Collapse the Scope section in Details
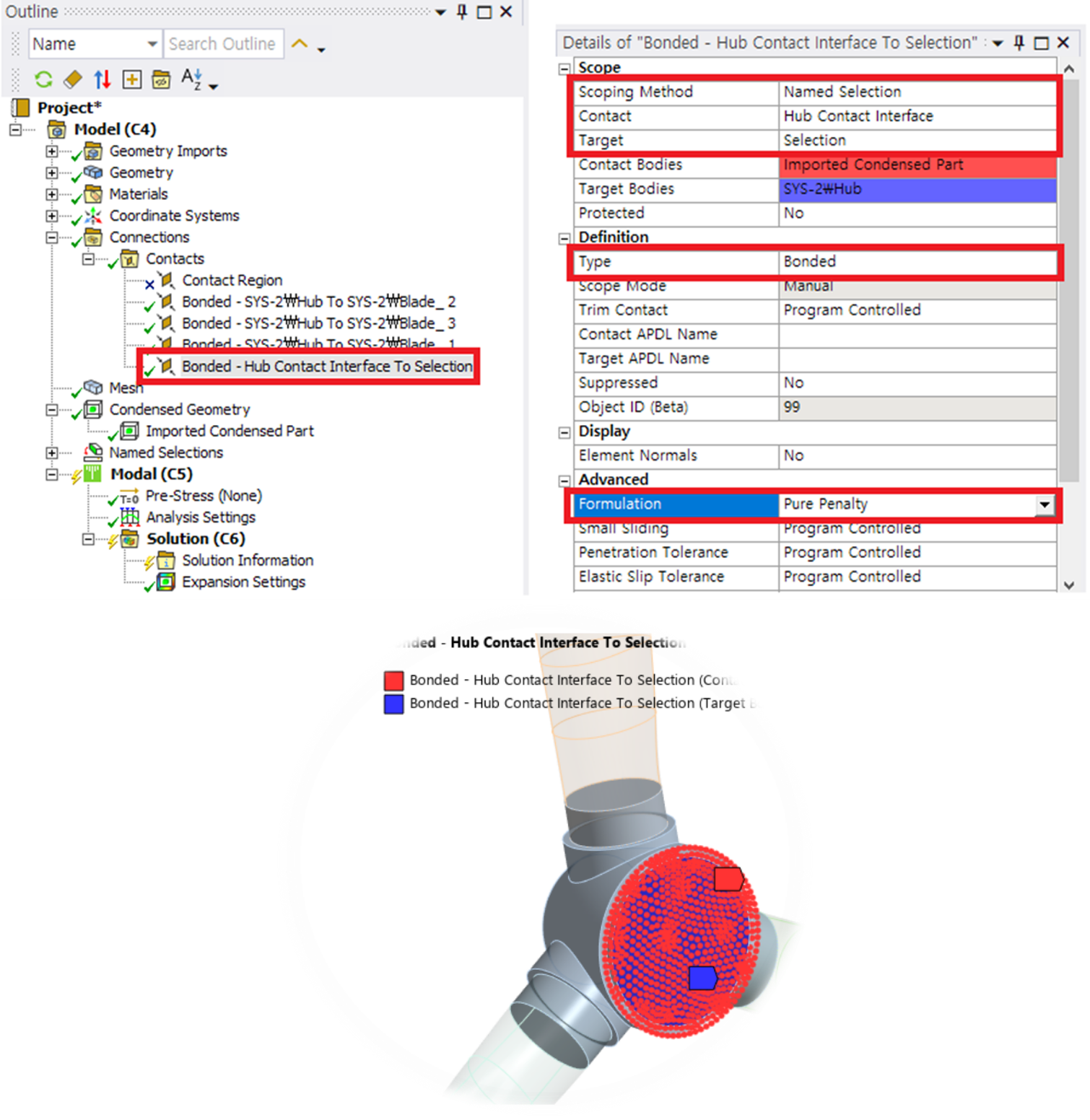 [x=564, y=69]
